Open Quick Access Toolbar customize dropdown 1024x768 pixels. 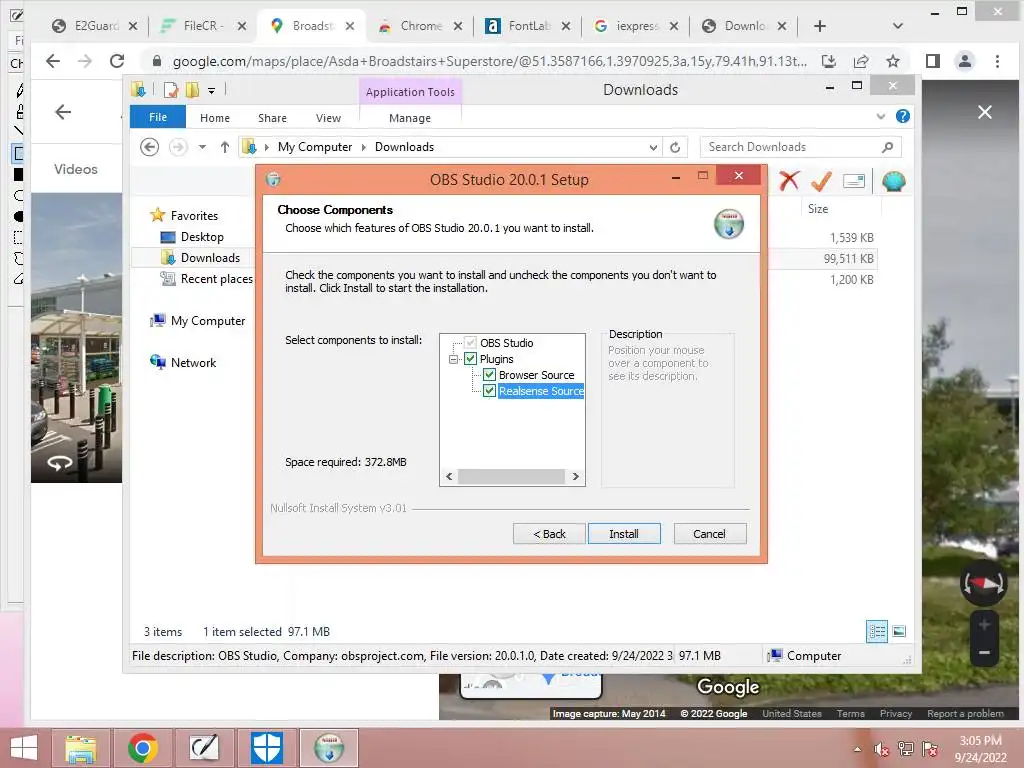212,91
